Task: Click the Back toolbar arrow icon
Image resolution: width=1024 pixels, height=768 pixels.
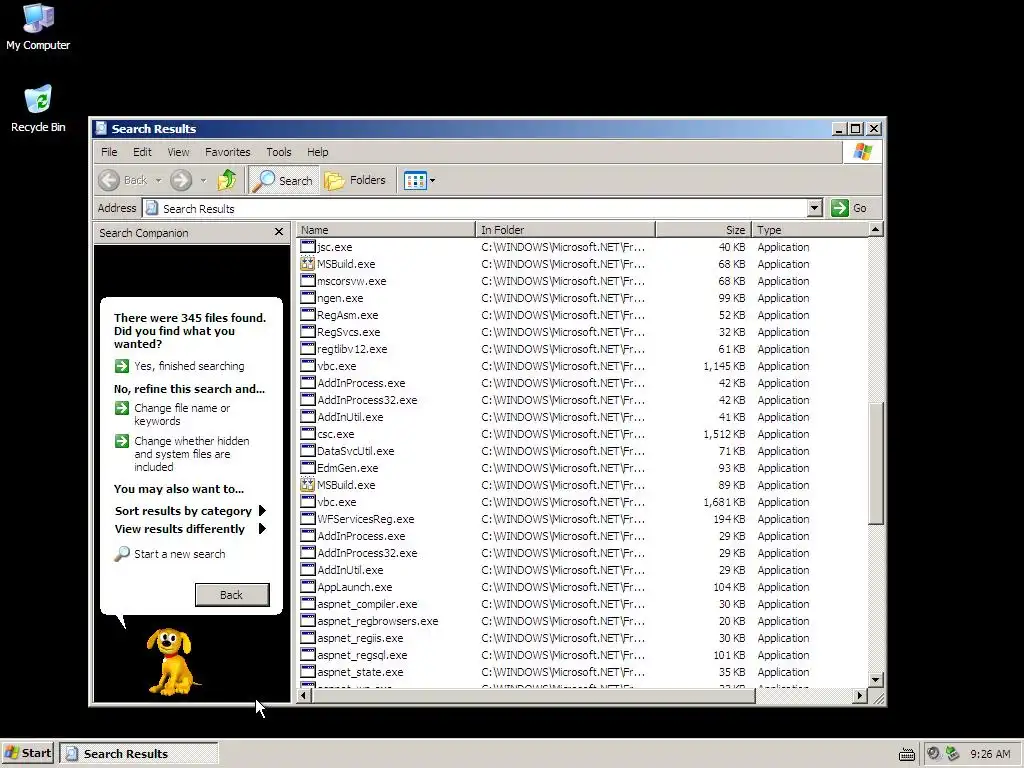Action: pyautogui.click(x=109, y=180)
